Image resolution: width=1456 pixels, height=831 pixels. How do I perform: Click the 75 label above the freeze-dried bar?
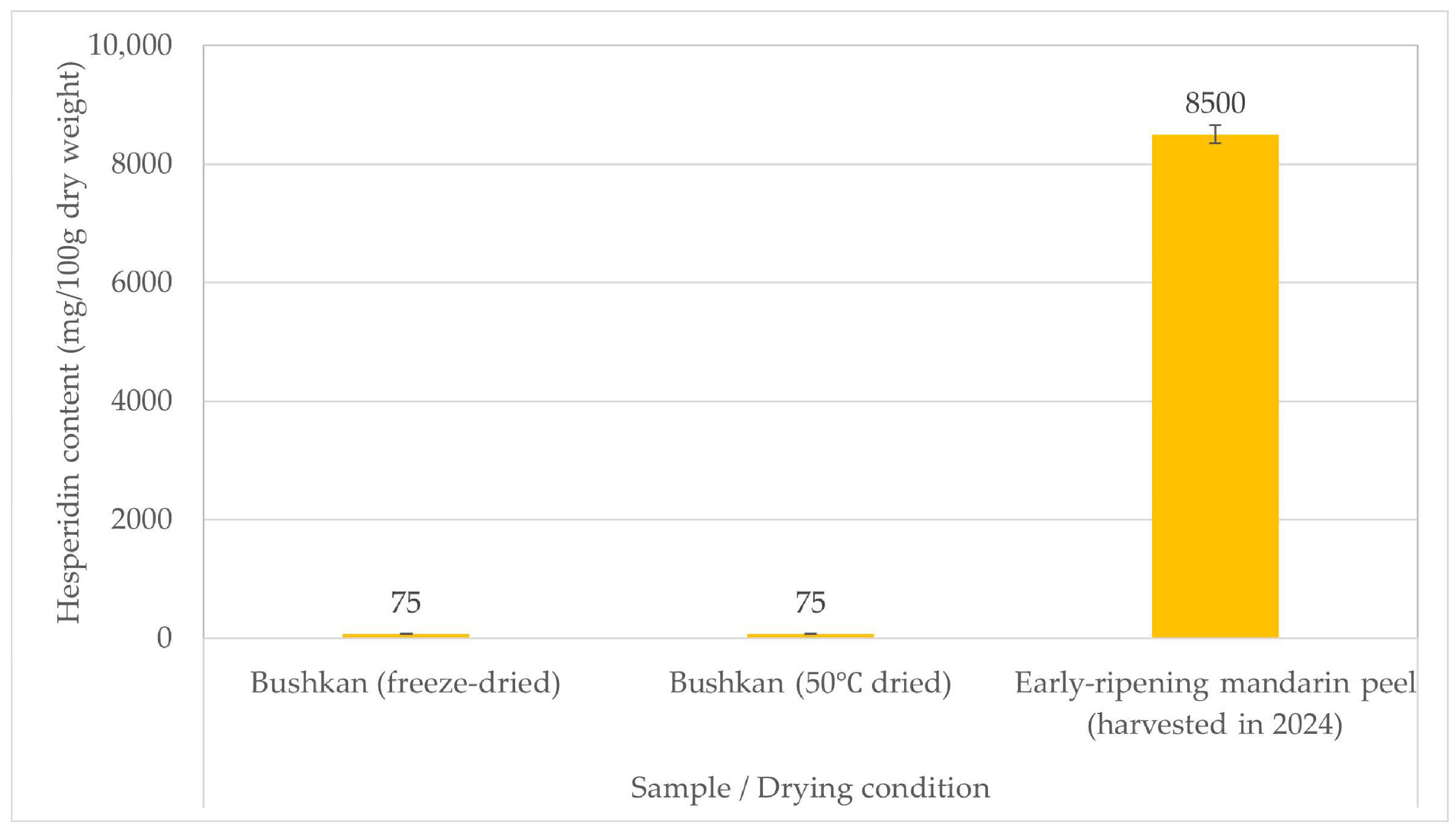pyautogui.click(x=405, y=602)
